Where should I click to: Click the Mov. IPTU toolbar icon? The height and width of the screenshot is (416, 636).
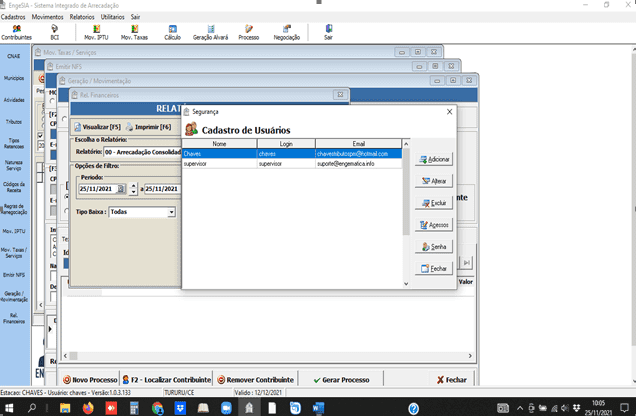pyautogui.click(x=96, y=32)
